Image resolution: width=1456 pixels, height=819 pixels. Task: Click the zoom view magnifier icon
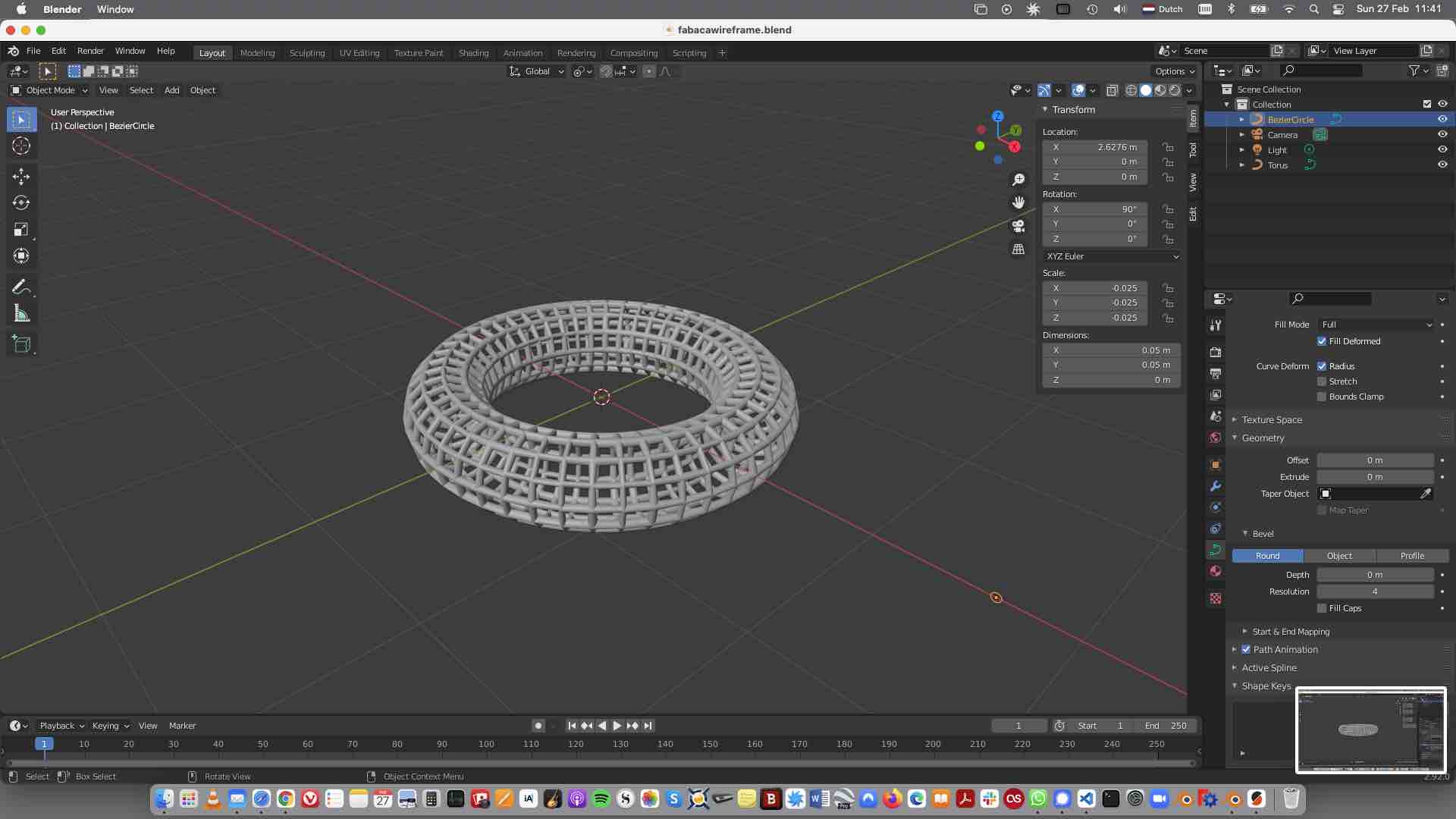1018,180
